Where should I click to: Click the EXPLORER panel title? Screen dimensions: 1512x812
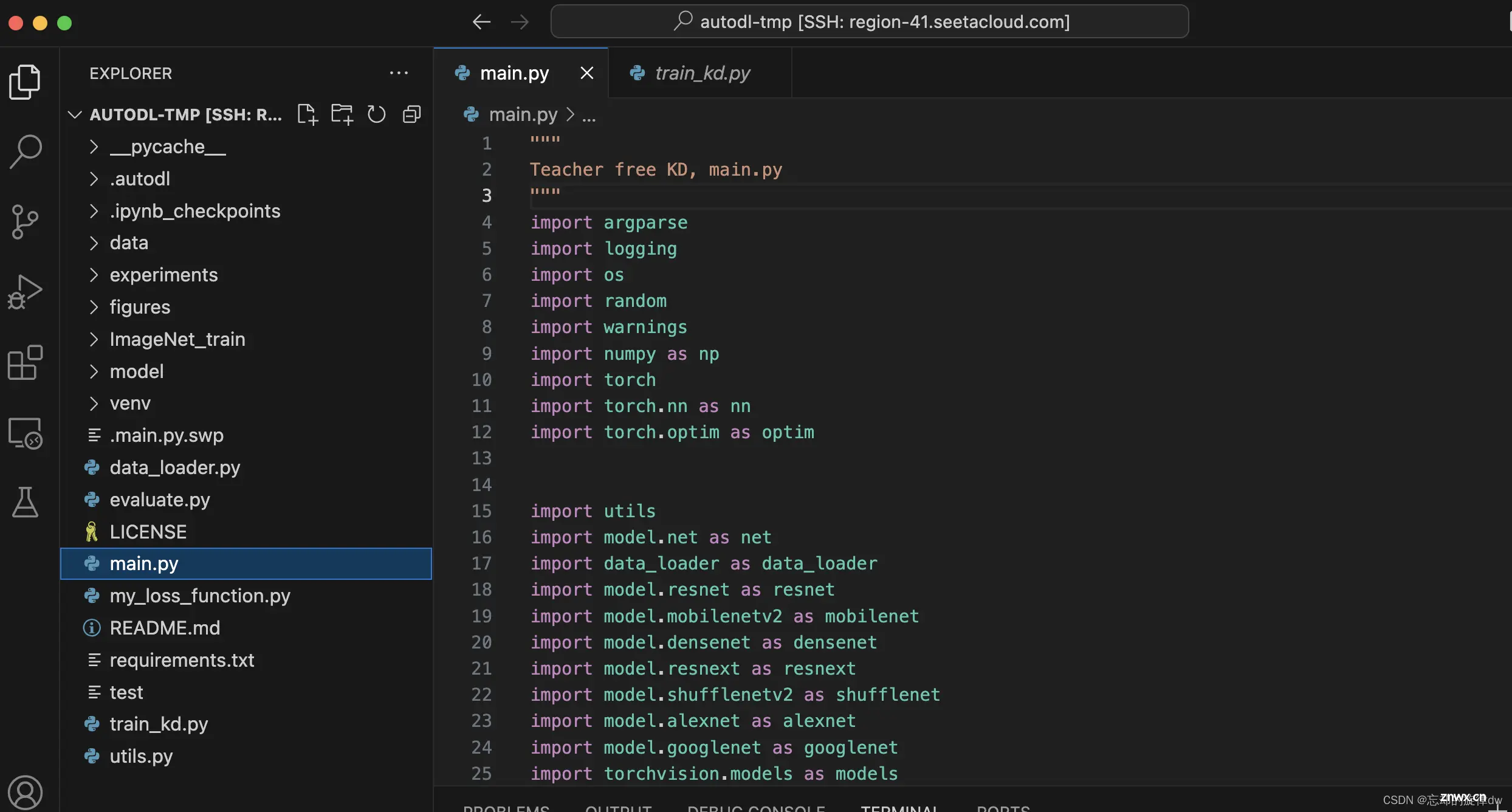click(x=131, y=74)
